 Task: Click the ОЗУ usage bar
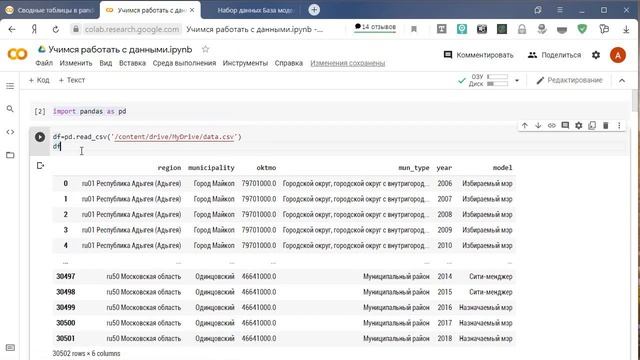[x=497, y=76]
